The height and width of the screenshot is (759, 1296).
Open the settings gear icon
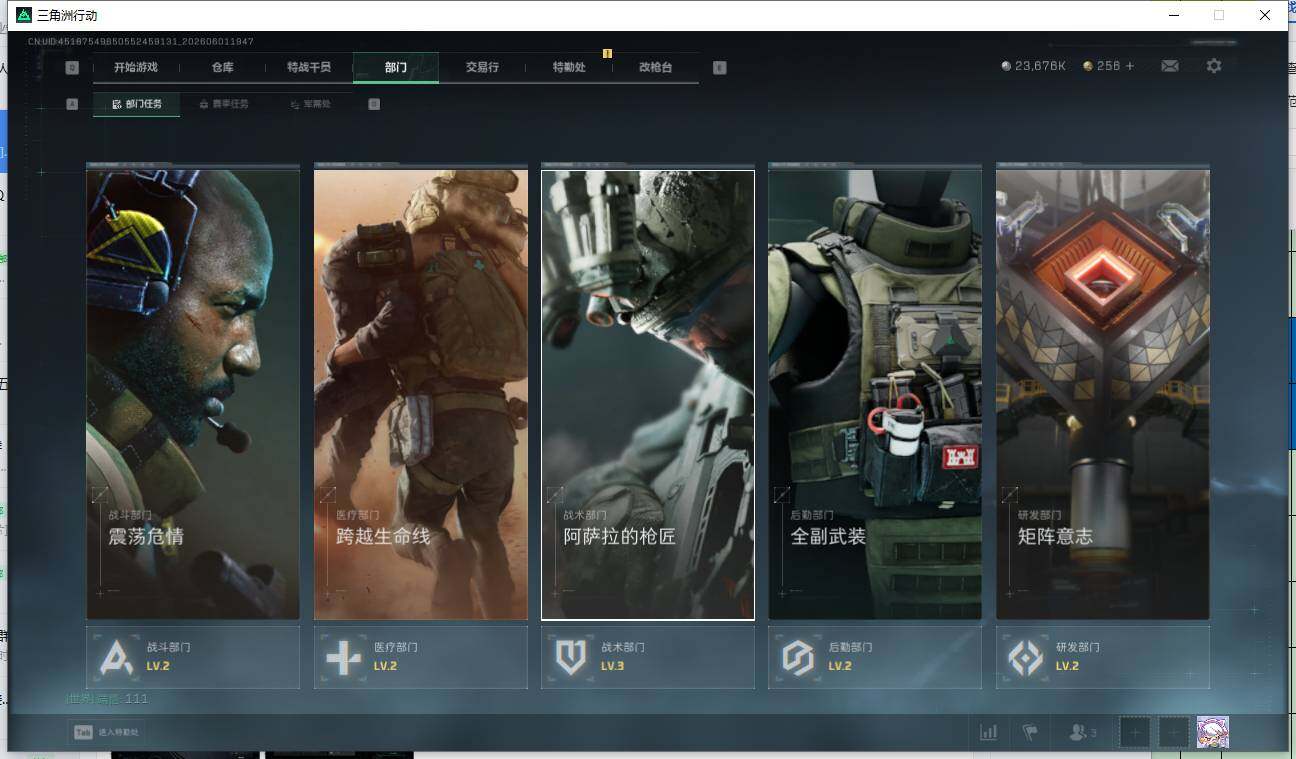(x=1214, y=66)
